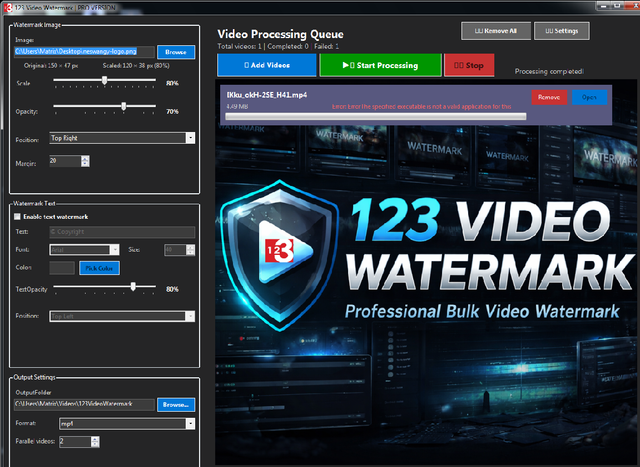Screen dimensions: 640x467
Task: Click the video progress bar
Action: coord(376,117)
